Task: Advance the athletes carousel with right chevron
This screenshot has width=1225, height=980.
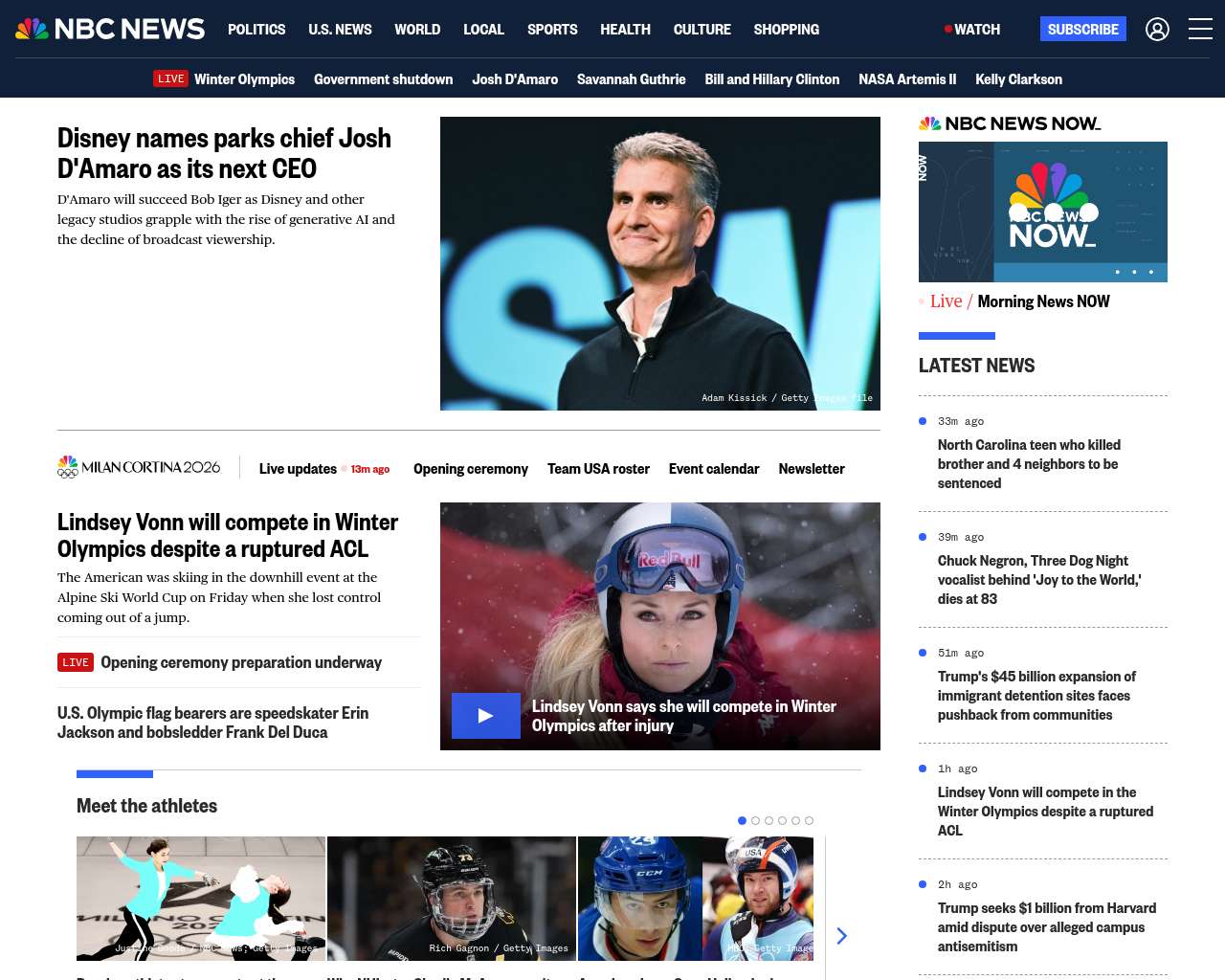Action: pyautogui.click(x=841, y=936)
